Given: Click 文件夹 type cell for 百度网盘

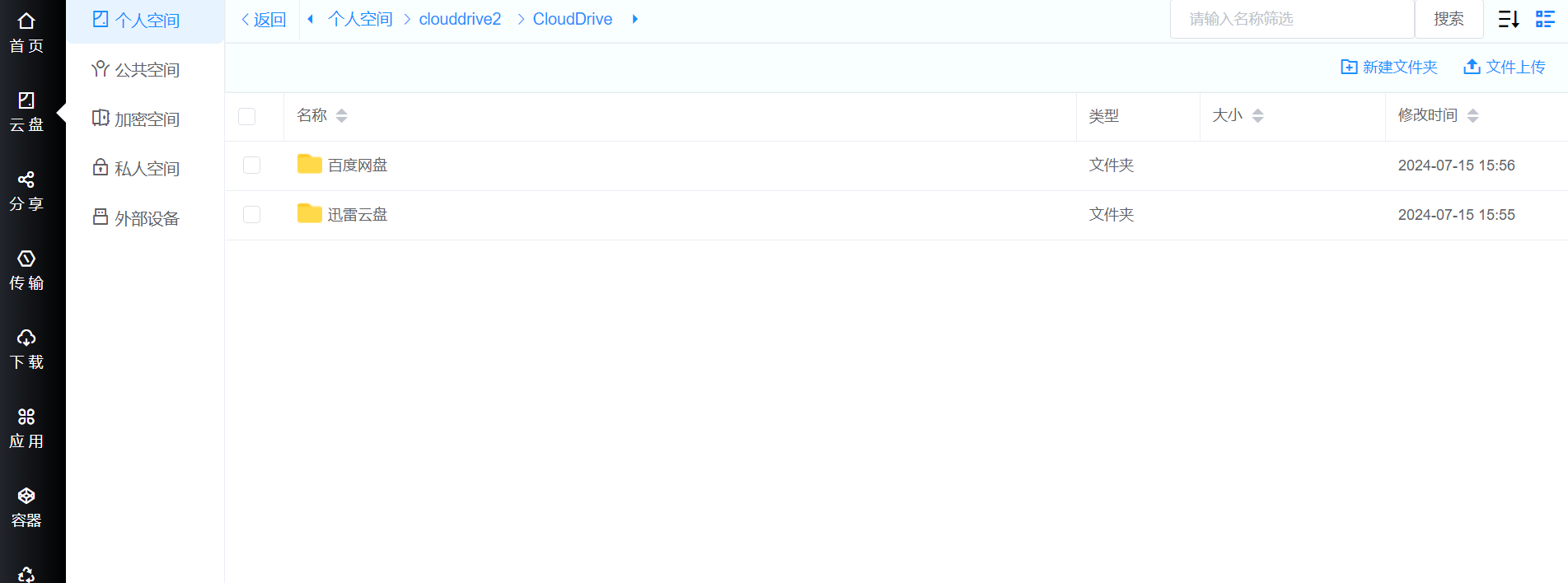Looking at the screenshot, I should pos(1112,166).
